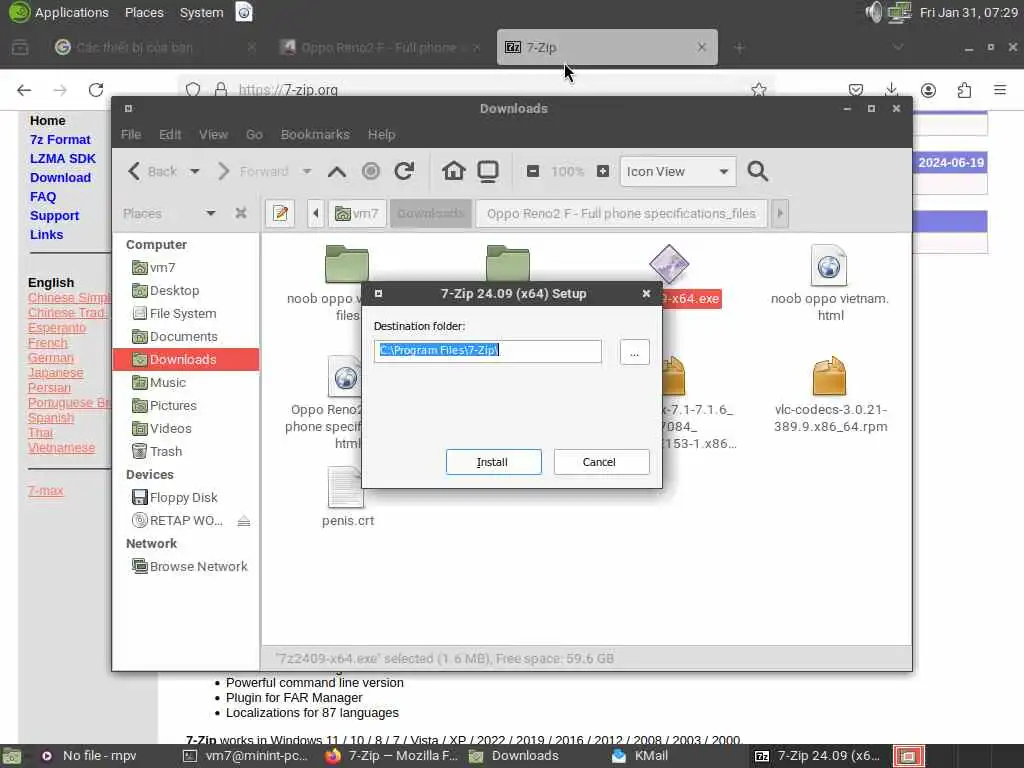Open the Help menu in Downloads window
This screenshot has height=768, width=1024.
(381, 135)
